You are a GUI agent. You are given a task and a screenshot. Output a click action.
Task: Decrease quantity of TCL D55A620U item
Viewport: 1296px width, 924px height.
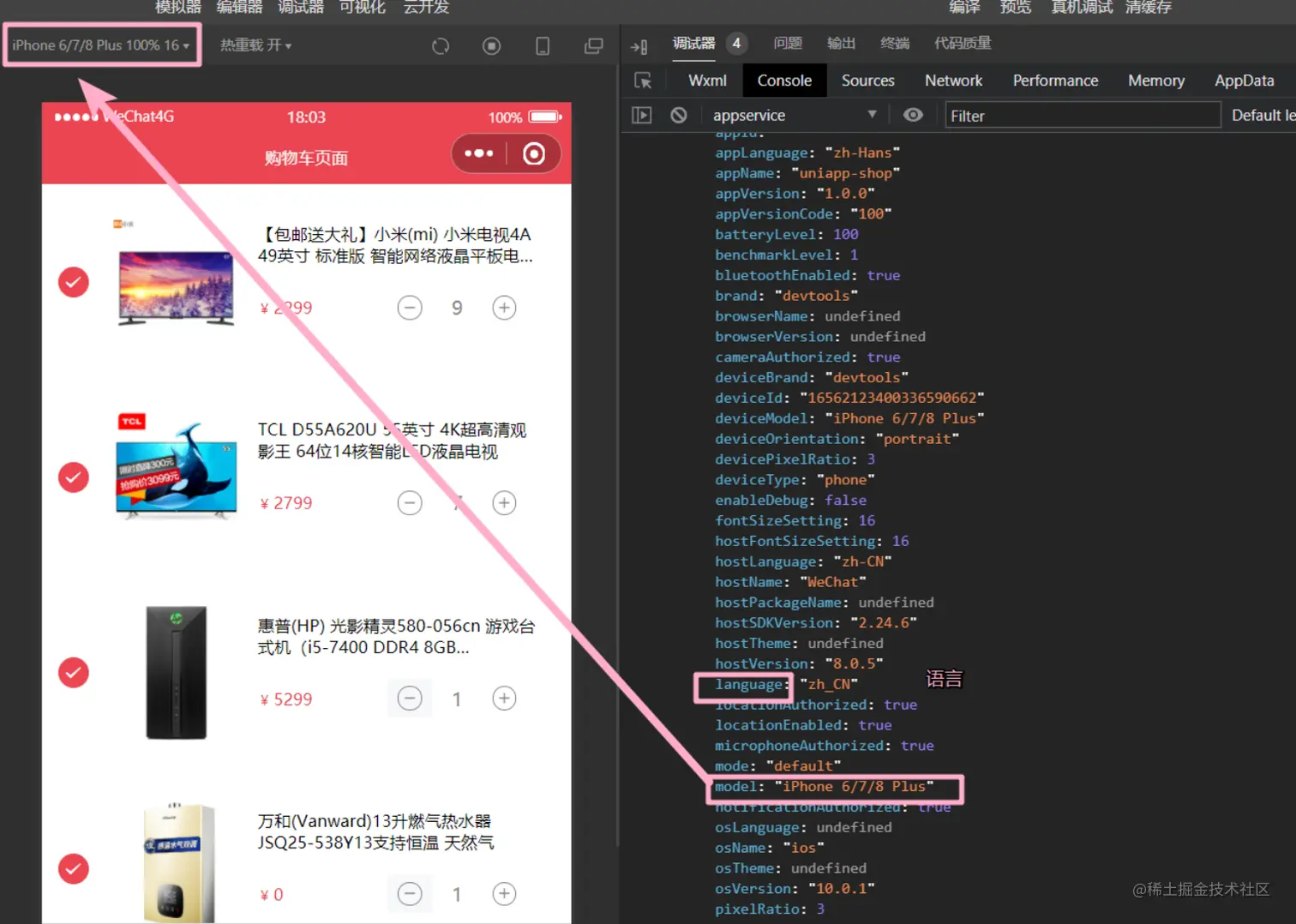tap(410, 503)
